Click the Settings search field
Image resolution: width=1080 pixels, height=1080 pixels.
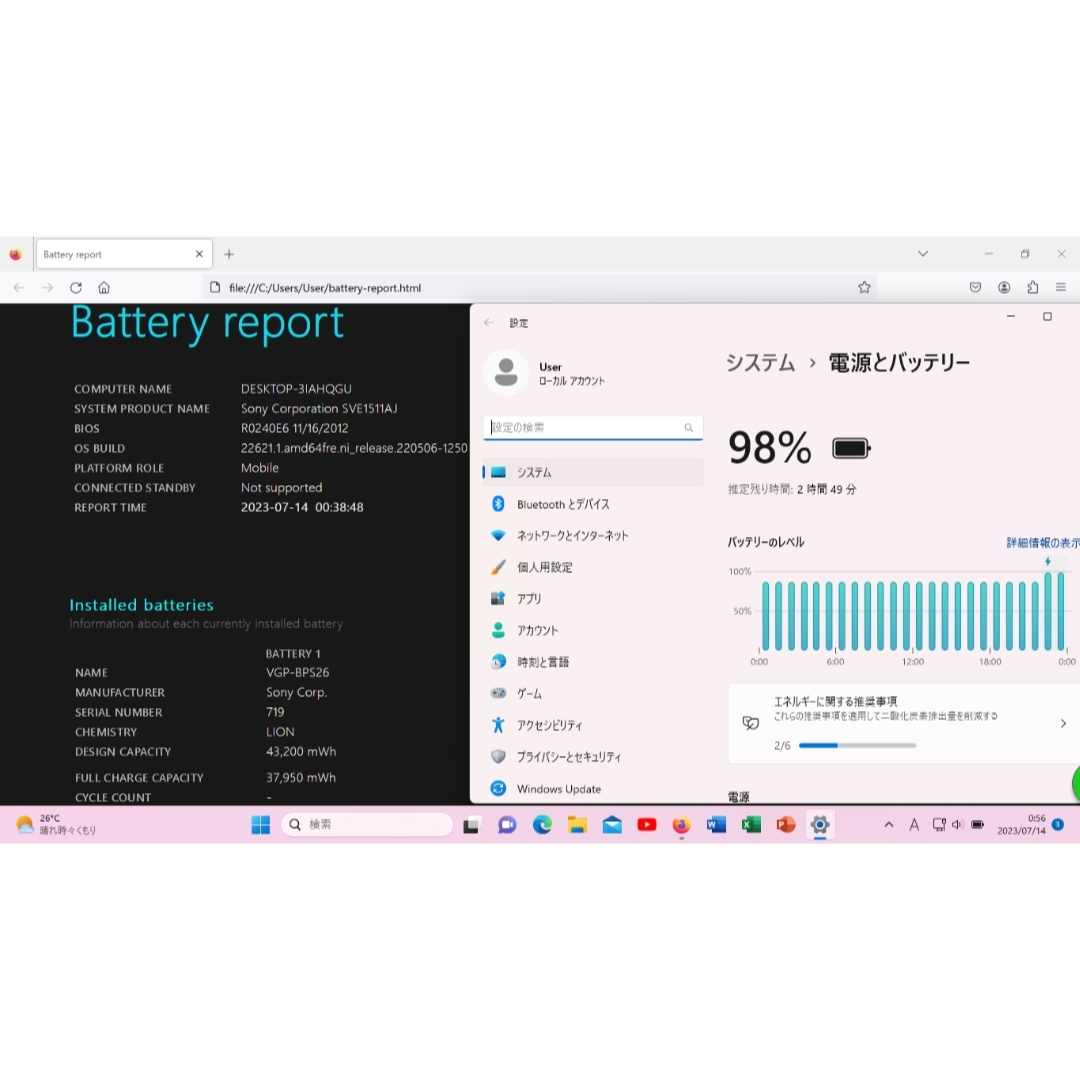593,428
